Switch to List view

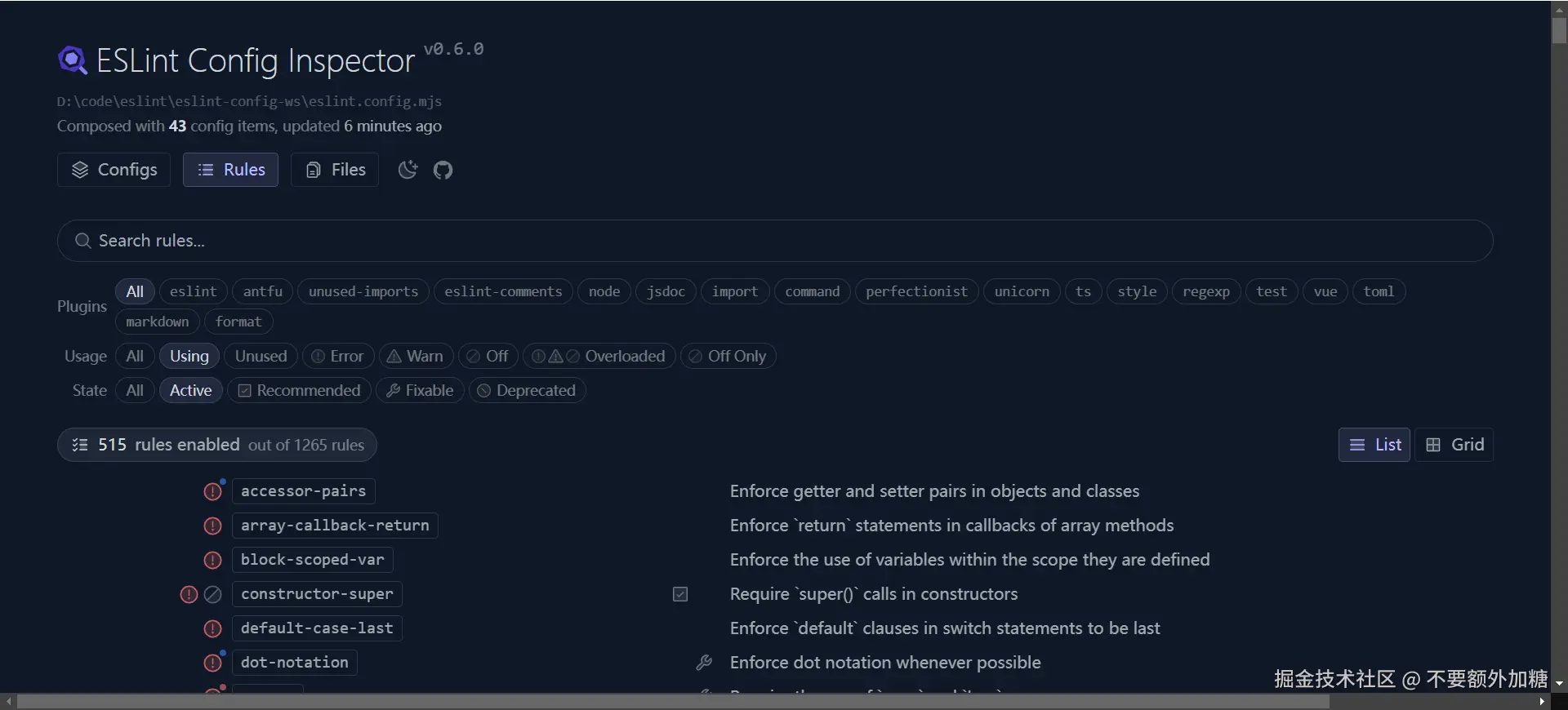point(1374,445)
